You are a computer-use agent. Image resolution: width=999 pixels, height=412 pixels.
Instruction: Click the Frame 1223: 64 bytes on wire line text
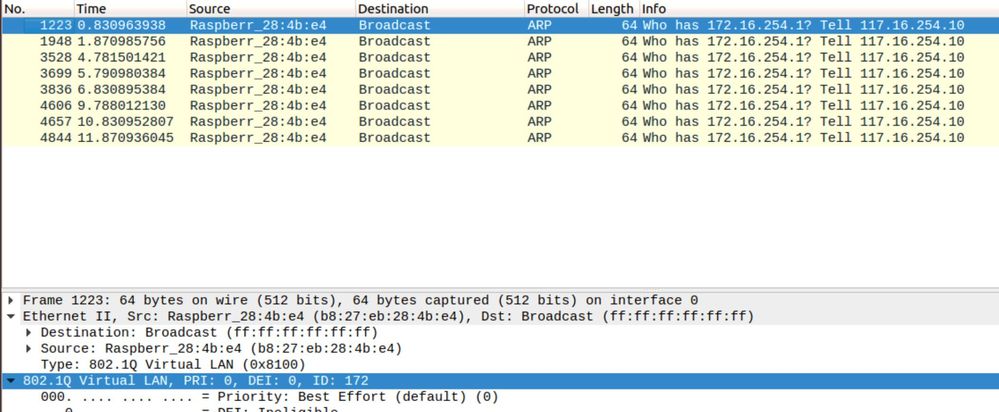(361, 300)
